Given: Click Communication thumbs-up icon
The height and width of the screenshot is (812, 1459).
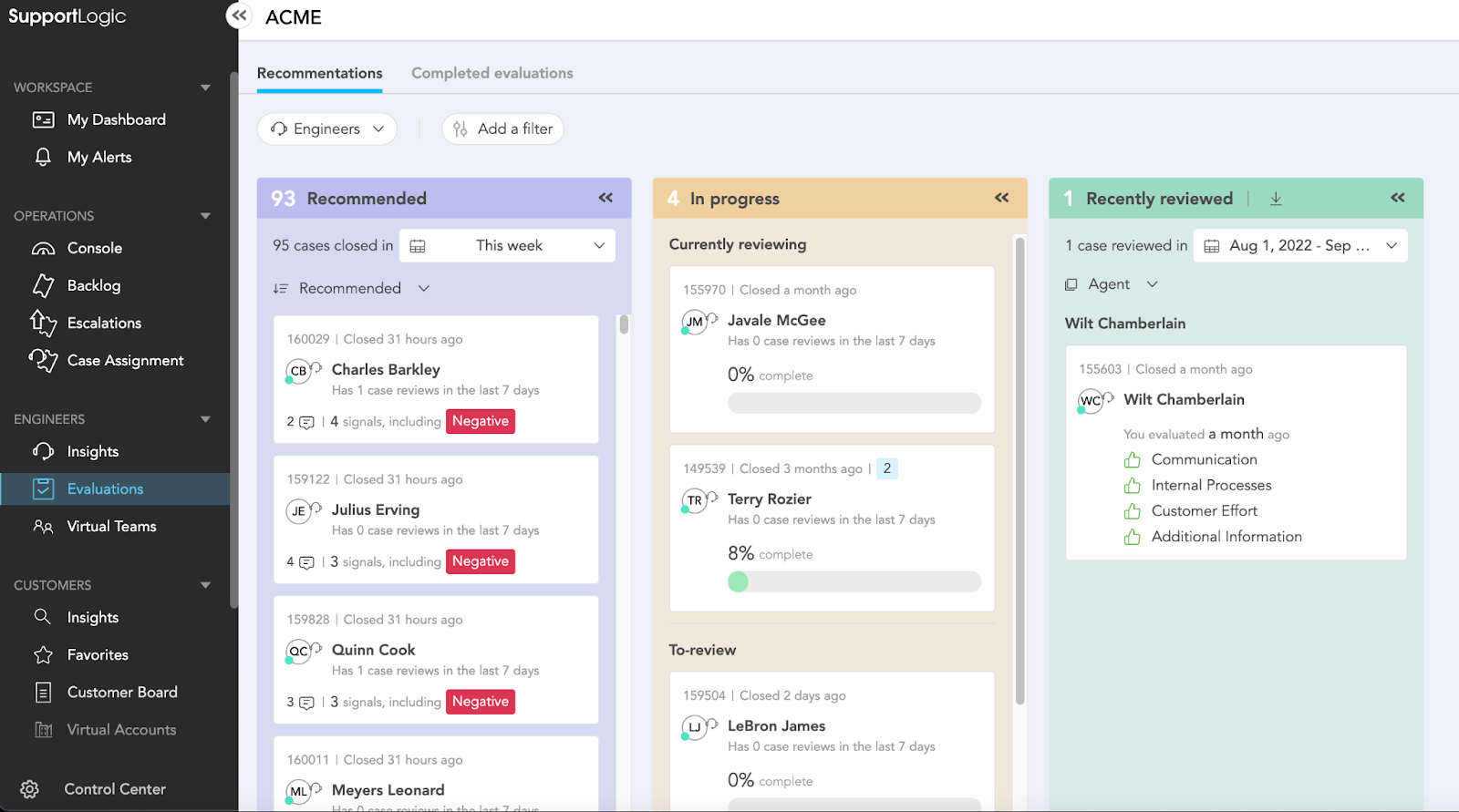Looking at the screenshot, I should coord(1132,460).
